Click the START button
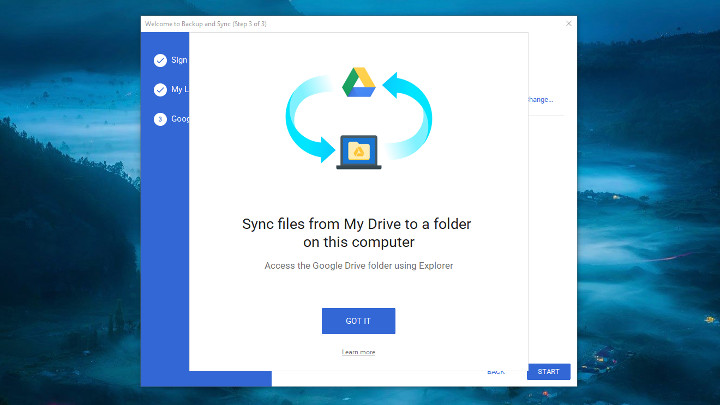The image size is (720, 405). (x=548, y=371)
